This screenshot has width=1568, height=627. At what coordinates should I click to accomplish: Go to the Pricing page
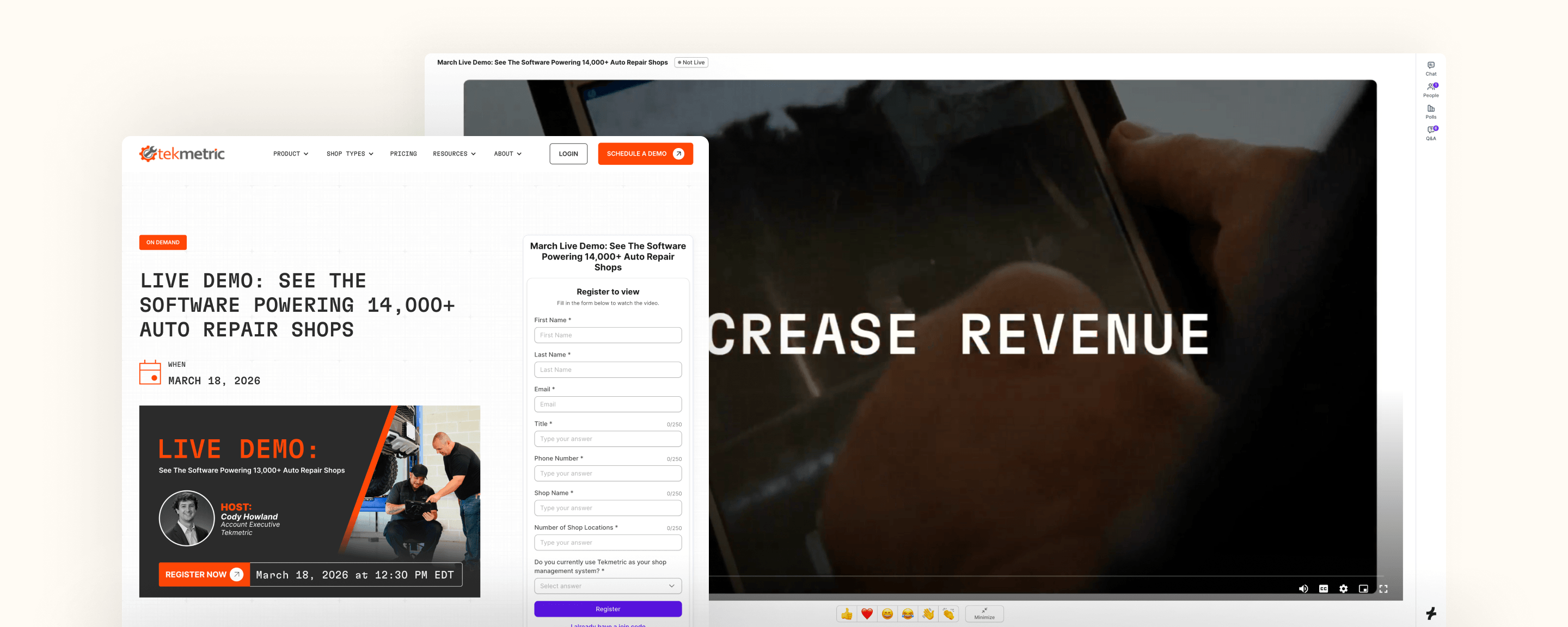point(403,154)
